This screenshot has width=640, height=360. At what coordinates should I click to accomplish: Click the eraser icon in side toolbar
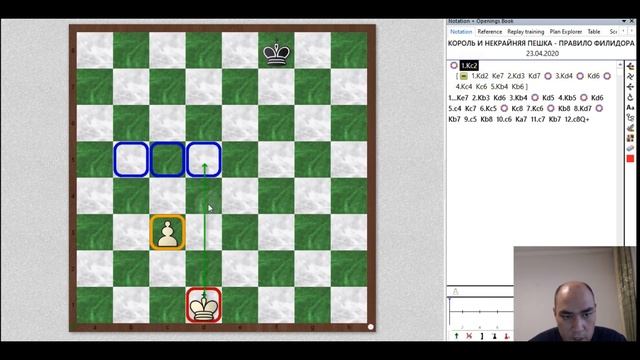click(x=630, y=148)
